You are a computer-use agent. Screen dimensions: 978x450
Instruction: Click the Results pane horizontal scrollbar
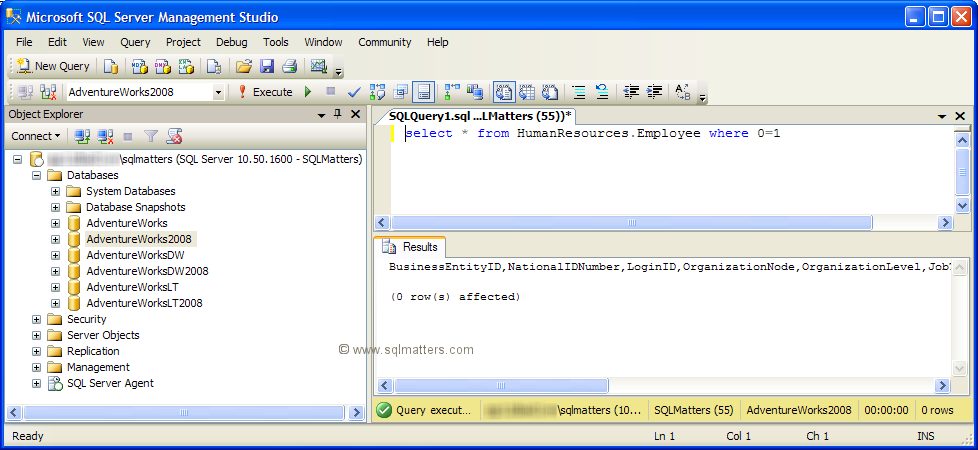(x=501, y=386)
